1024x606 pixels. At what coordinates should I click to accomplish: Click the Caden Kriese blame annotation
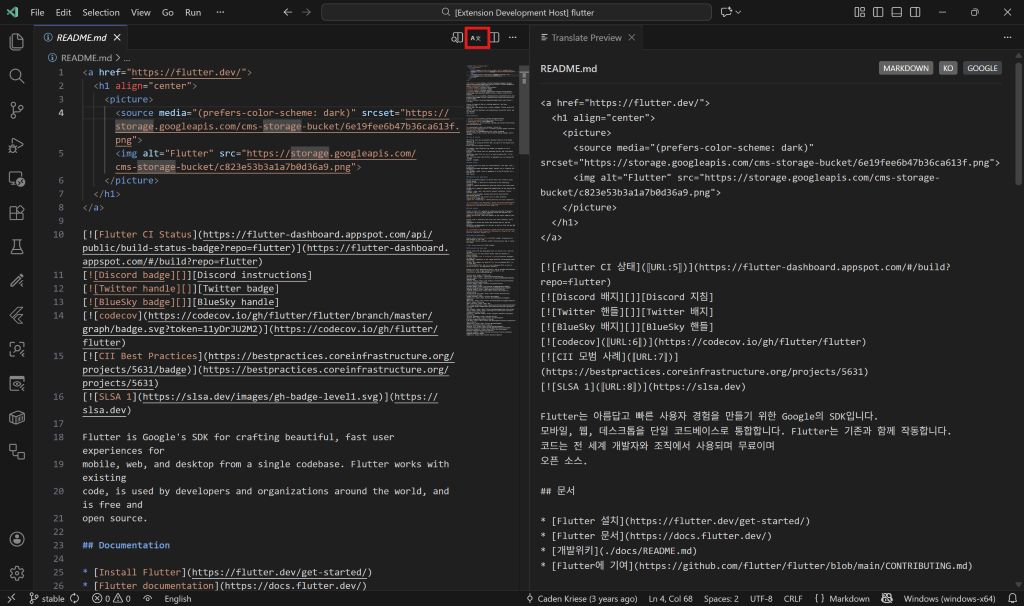pos(581,598)
